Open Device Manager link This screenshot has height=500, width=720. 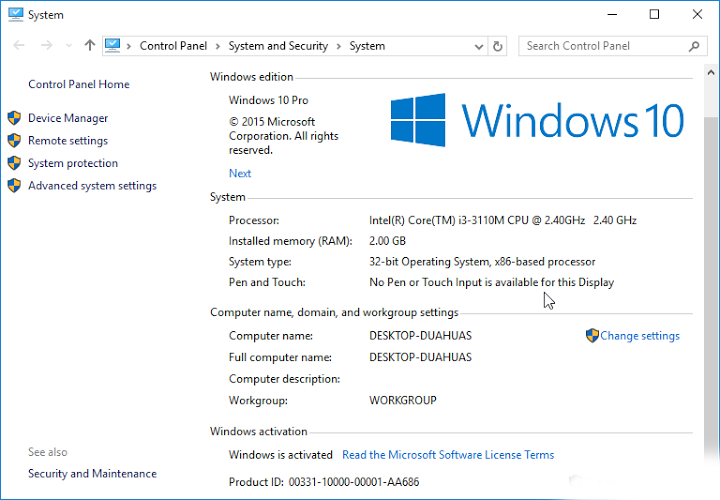tap(68, 118)
